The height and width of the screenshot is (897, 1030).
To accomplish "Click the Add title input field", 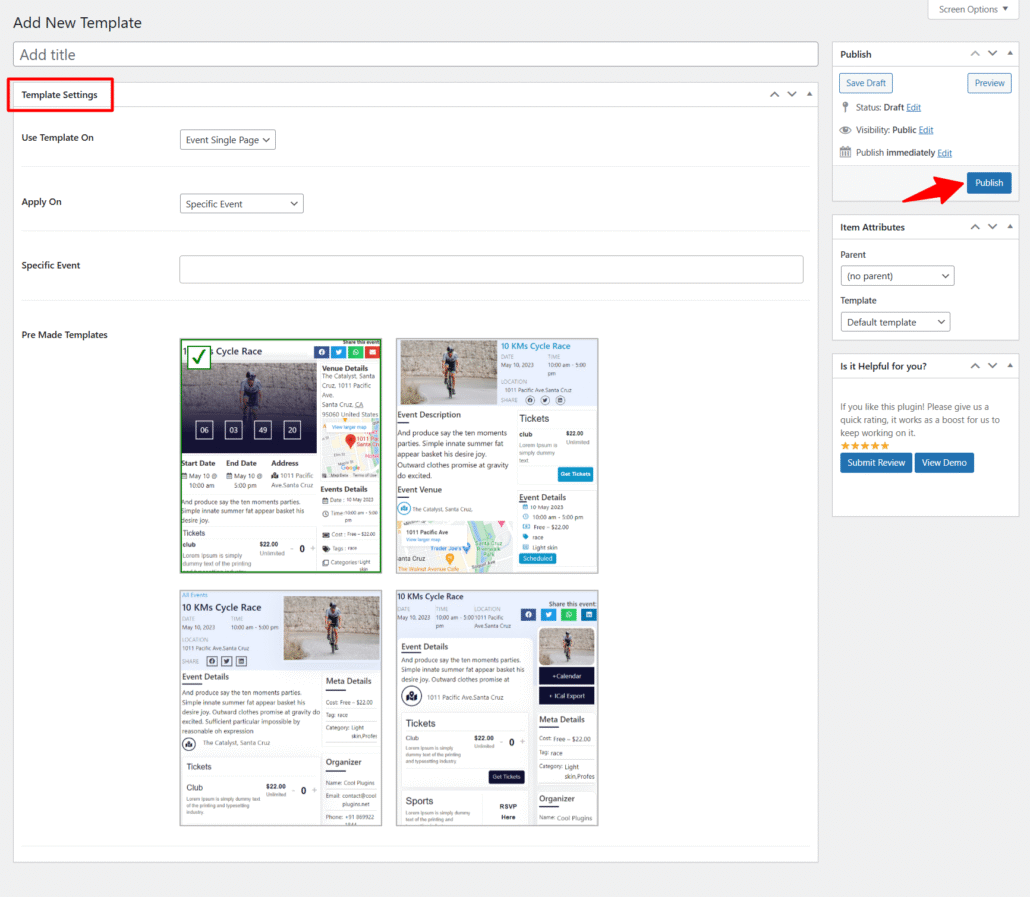I will point(415,54).
